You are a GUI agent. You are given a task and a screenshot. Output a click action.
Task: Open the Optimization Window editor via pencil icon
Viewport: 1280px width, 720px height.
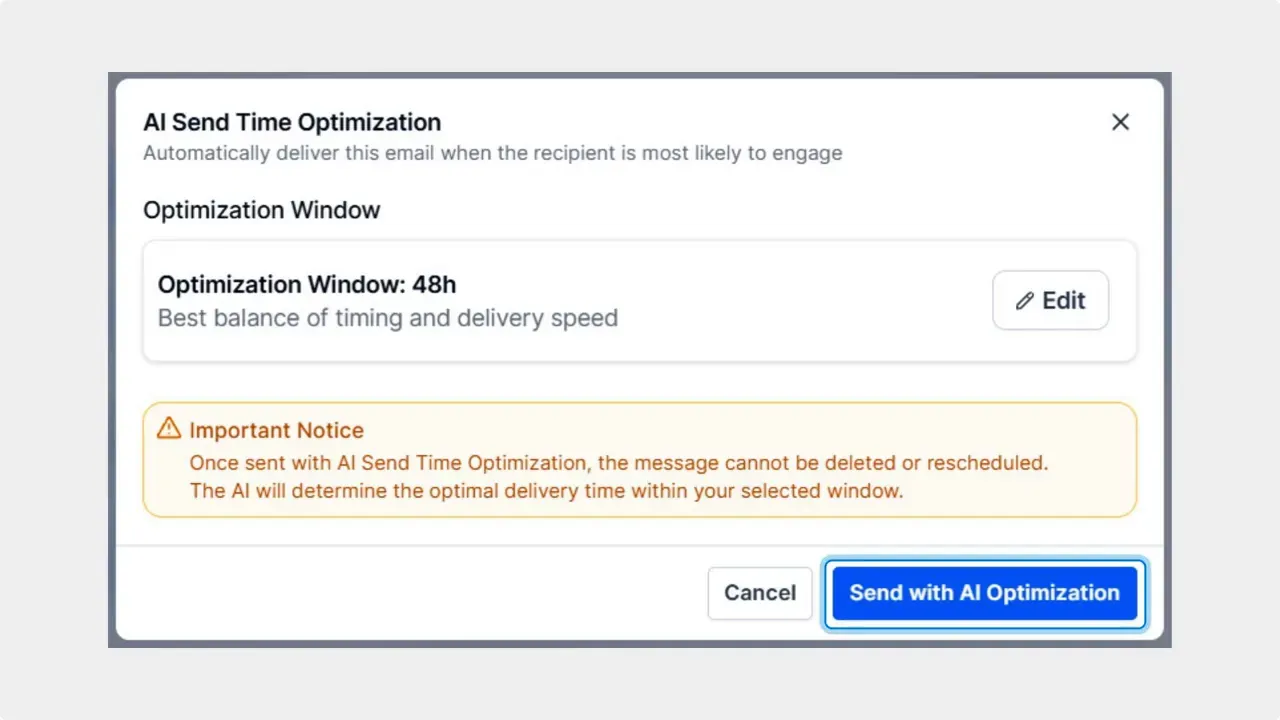[1025, 300]
